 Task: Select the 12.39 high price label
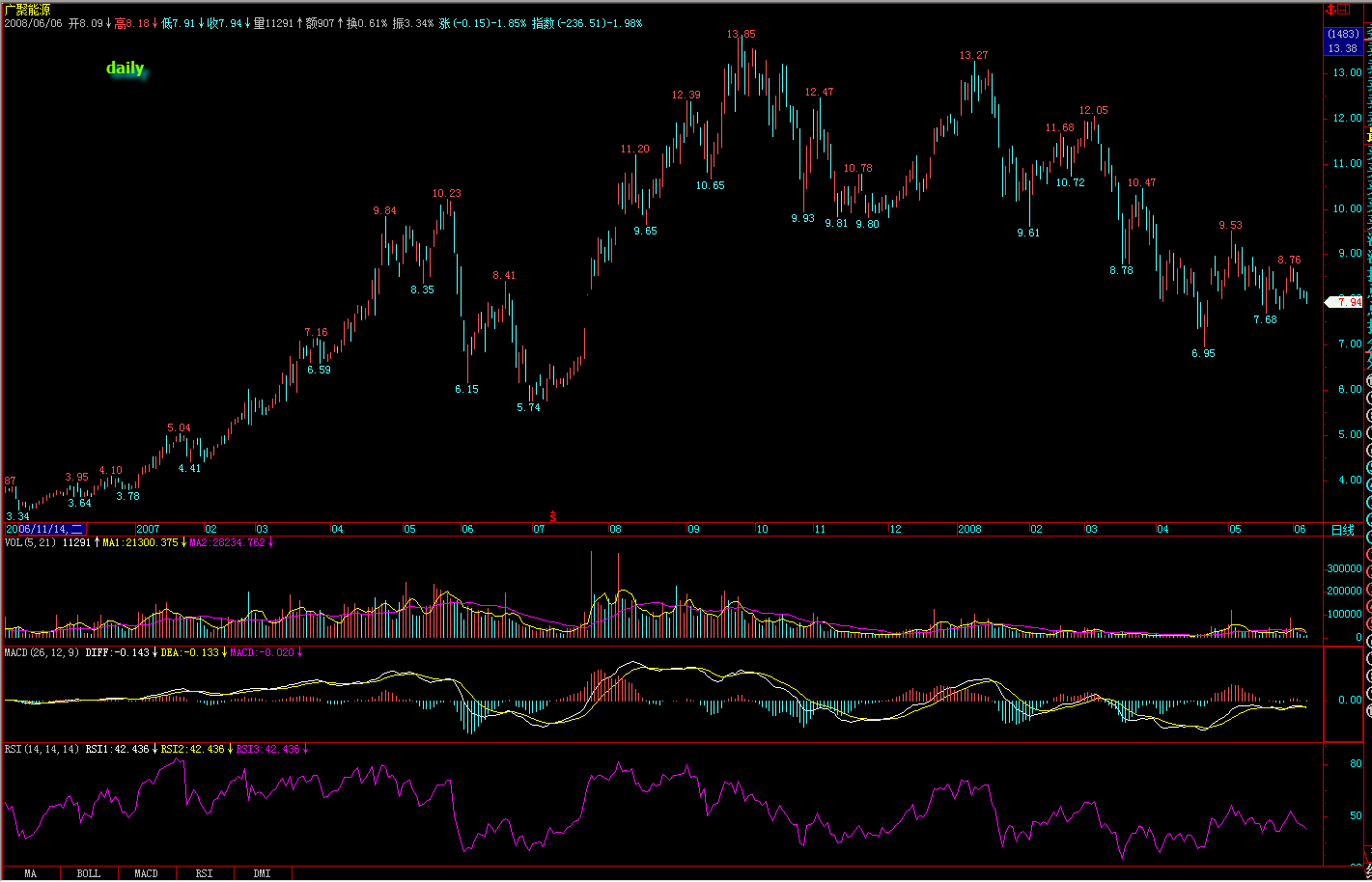(x=686, y=95)
